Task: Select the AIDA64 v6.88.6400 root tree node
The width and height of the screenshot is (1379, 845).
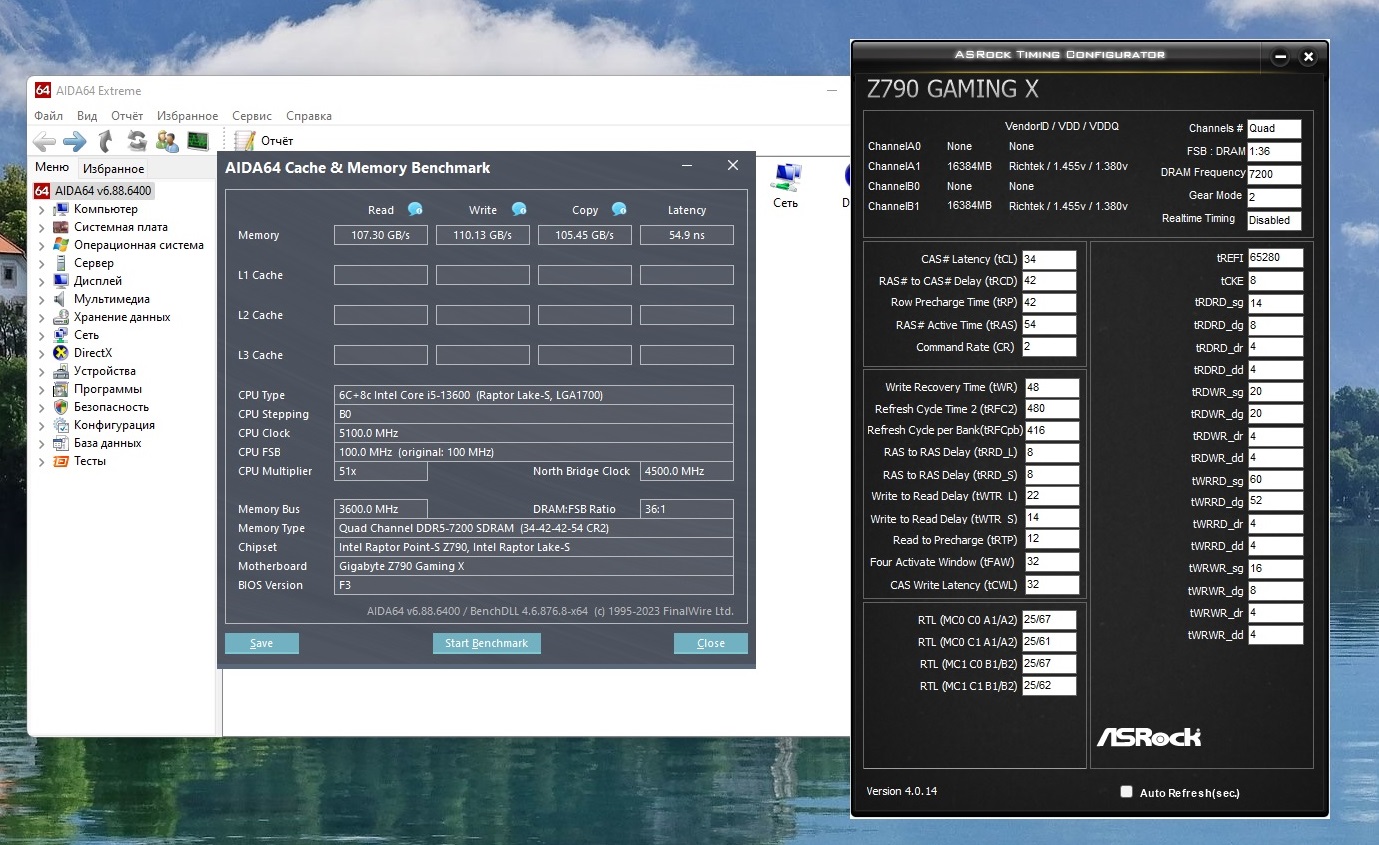Action: [x=94, y=190]
